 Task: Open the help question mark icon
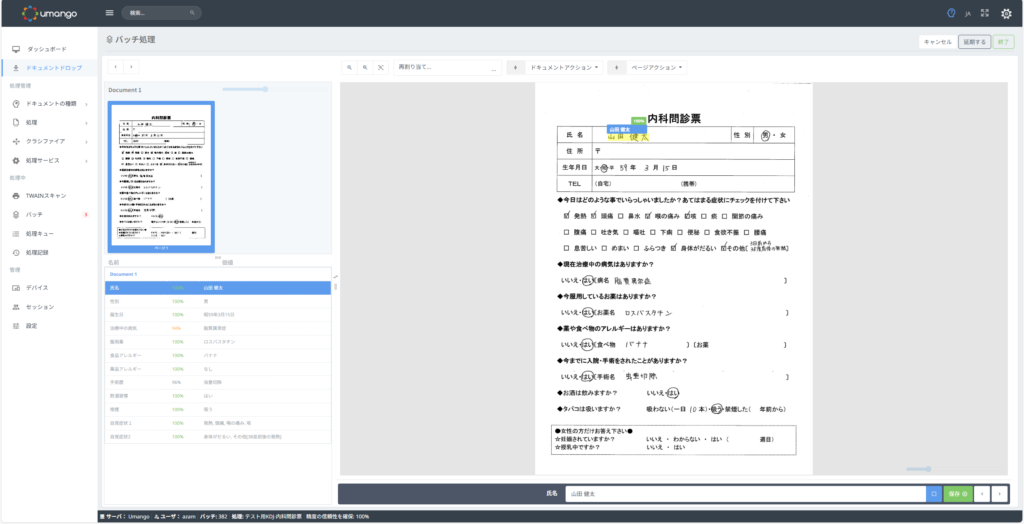click(951, 13)
